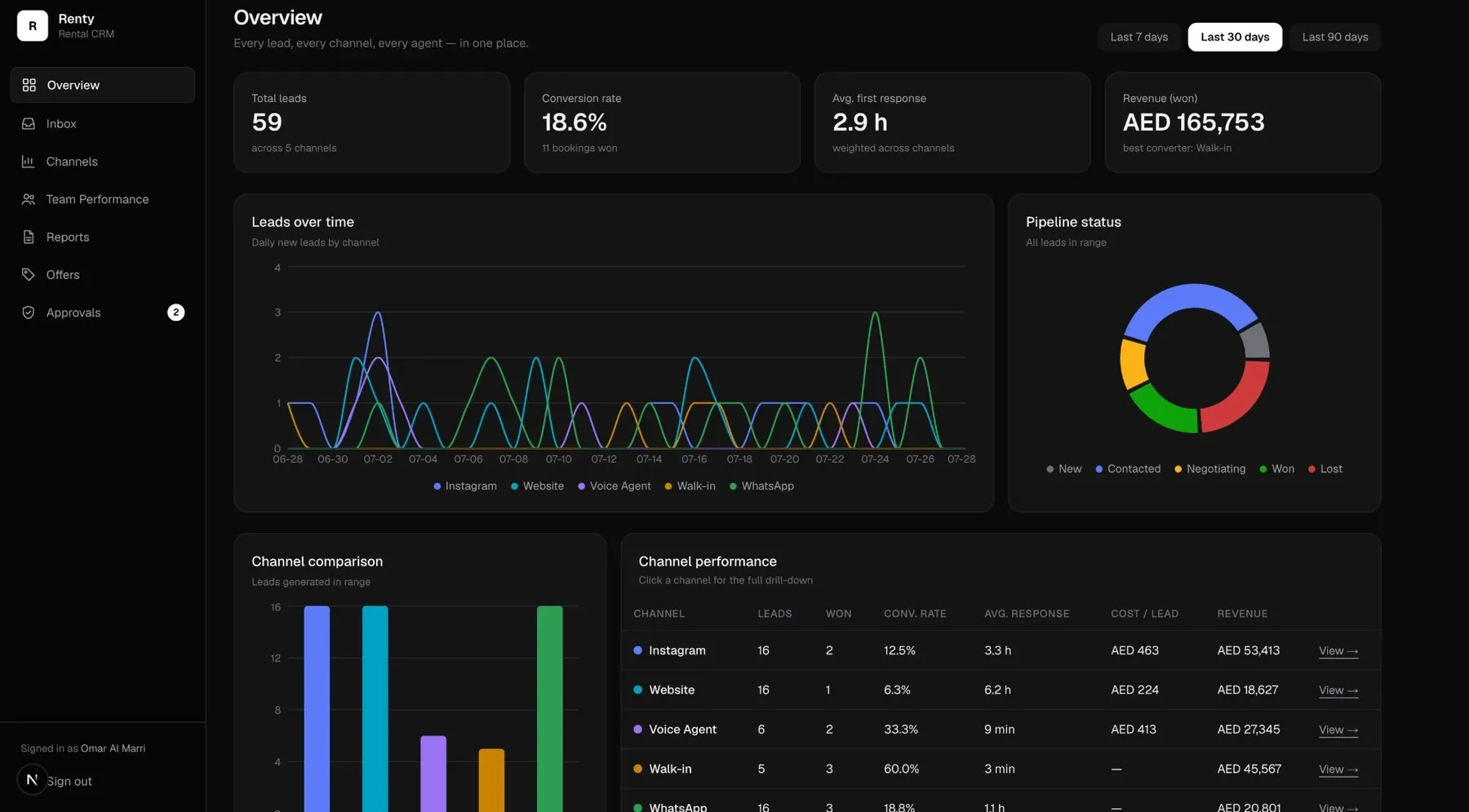Click the Website row channel name
The width and height of the screenshot is (1469, 812).
tap(672, 690)
